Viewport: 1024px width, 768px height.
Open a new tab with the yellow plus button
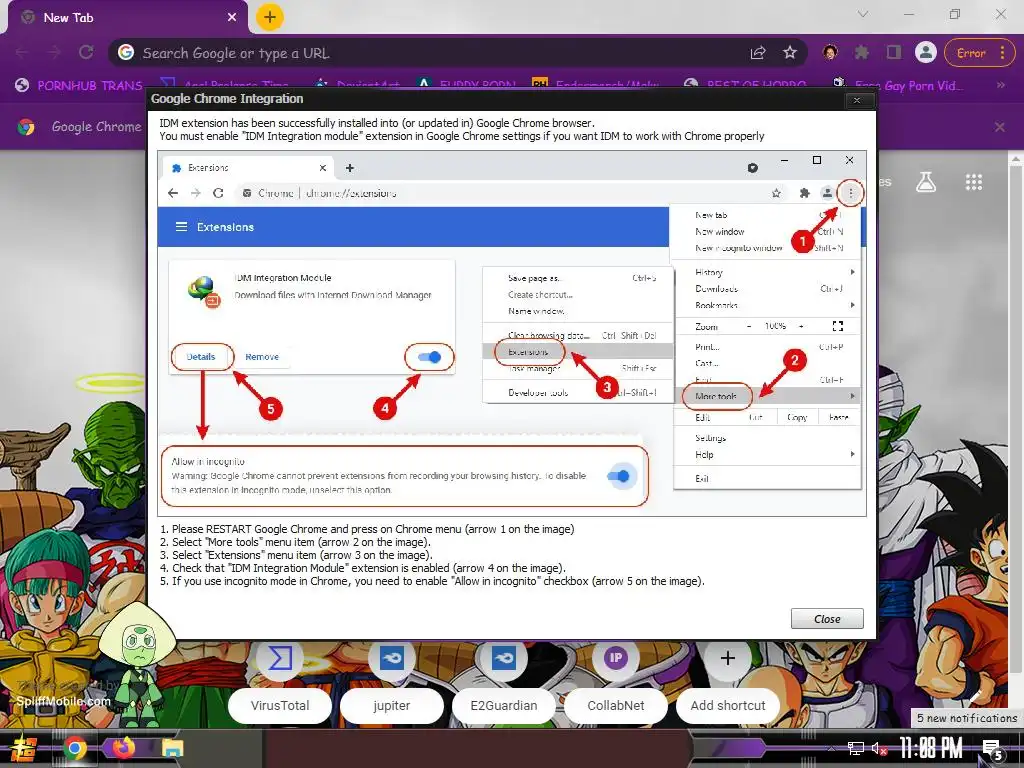(269, 17)
